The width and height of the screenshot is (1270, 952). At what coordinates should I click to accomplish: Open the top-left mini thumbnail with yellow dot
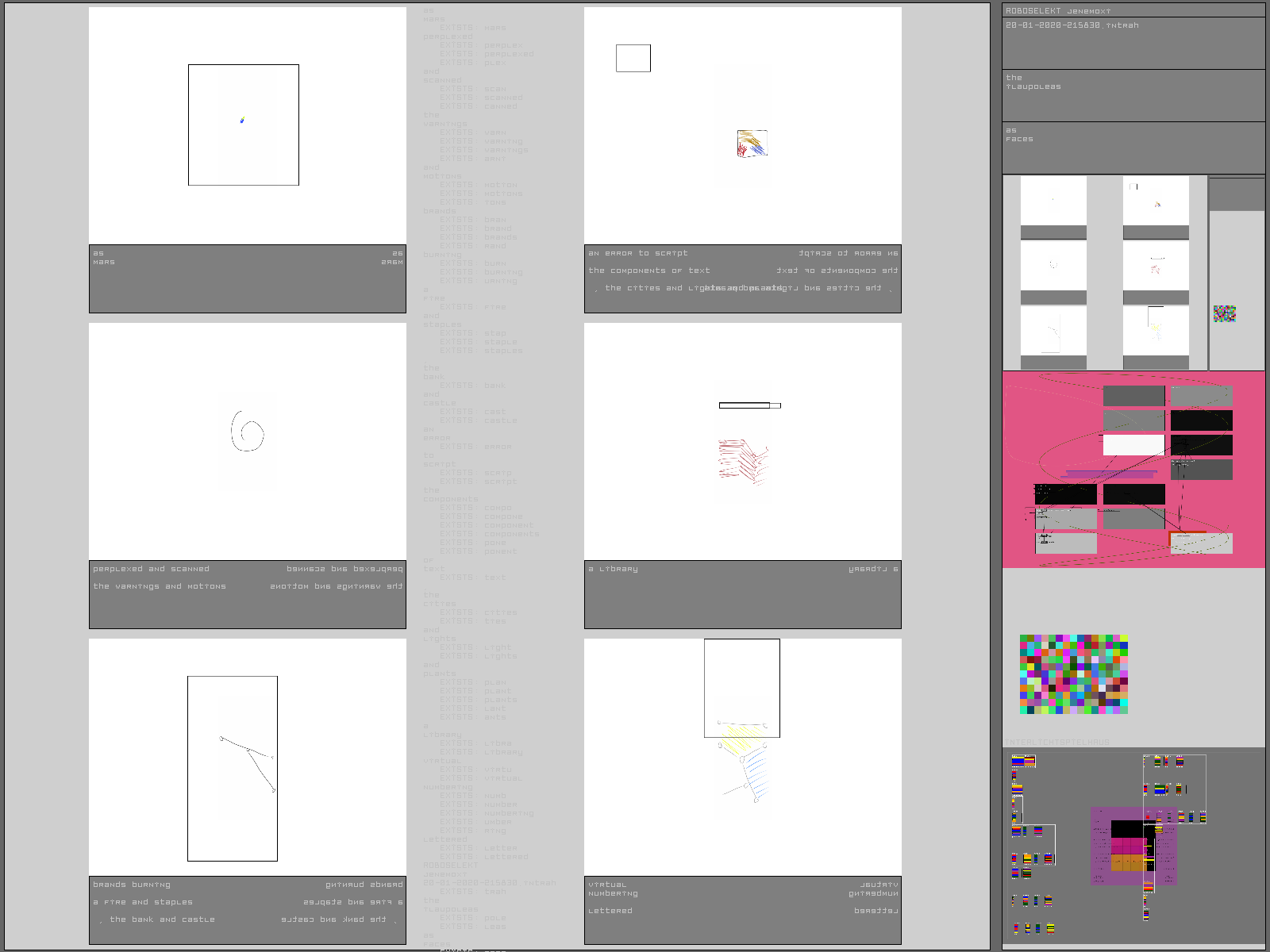point(1053,201)
